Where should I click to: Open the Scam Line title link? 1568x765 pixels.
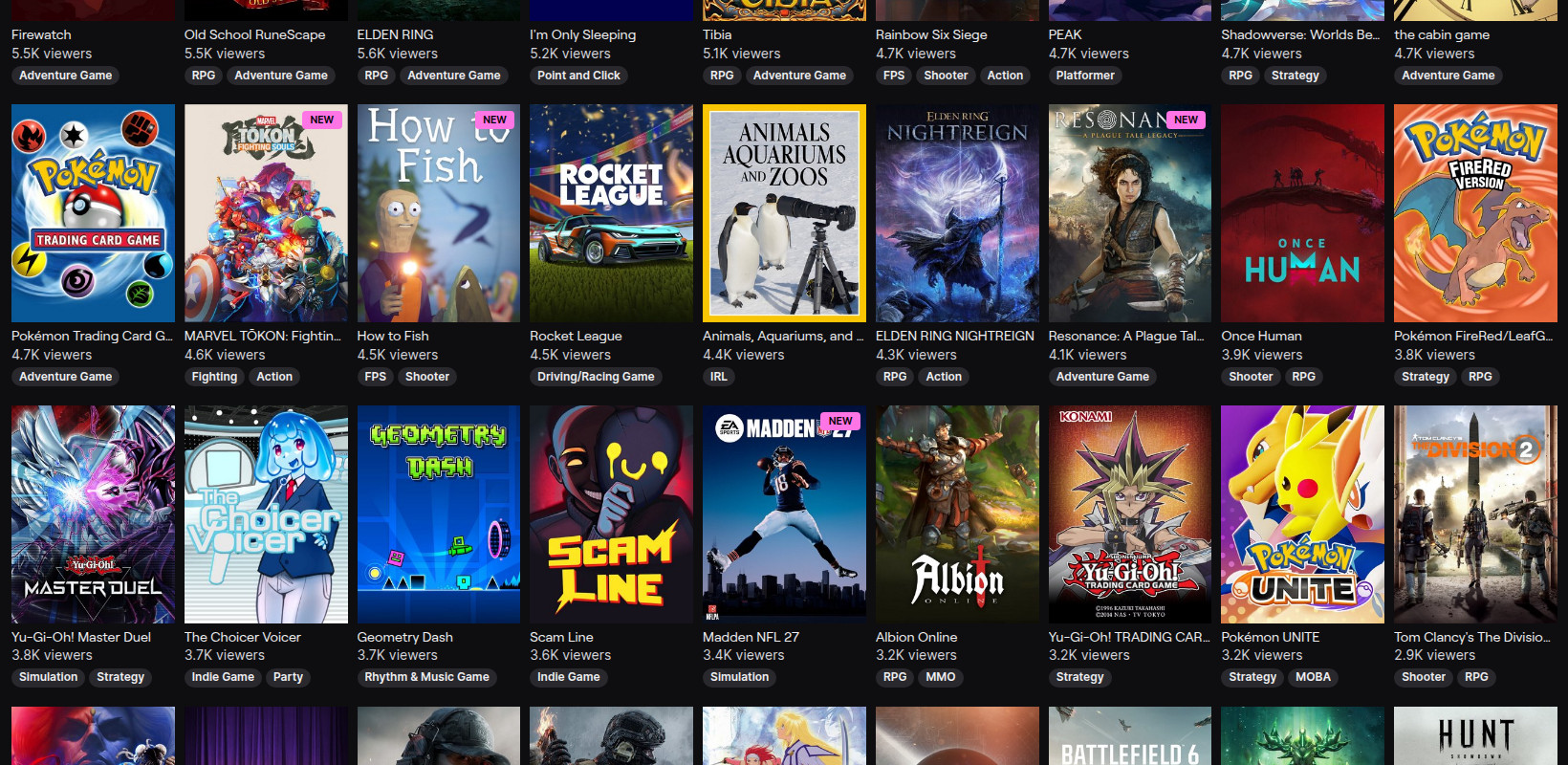(x=561, y=637)
